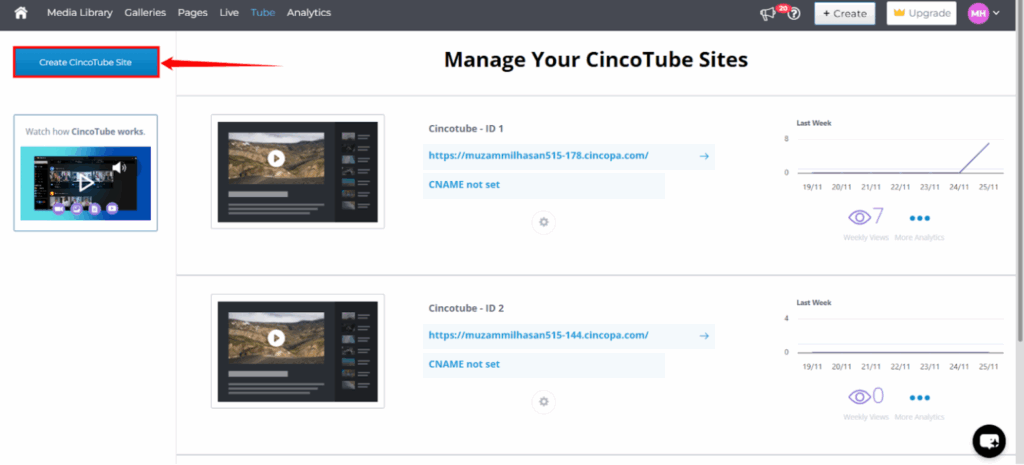
Task: Click weekly views eye icon for ID 2
Action: click(x=859, y=396)
